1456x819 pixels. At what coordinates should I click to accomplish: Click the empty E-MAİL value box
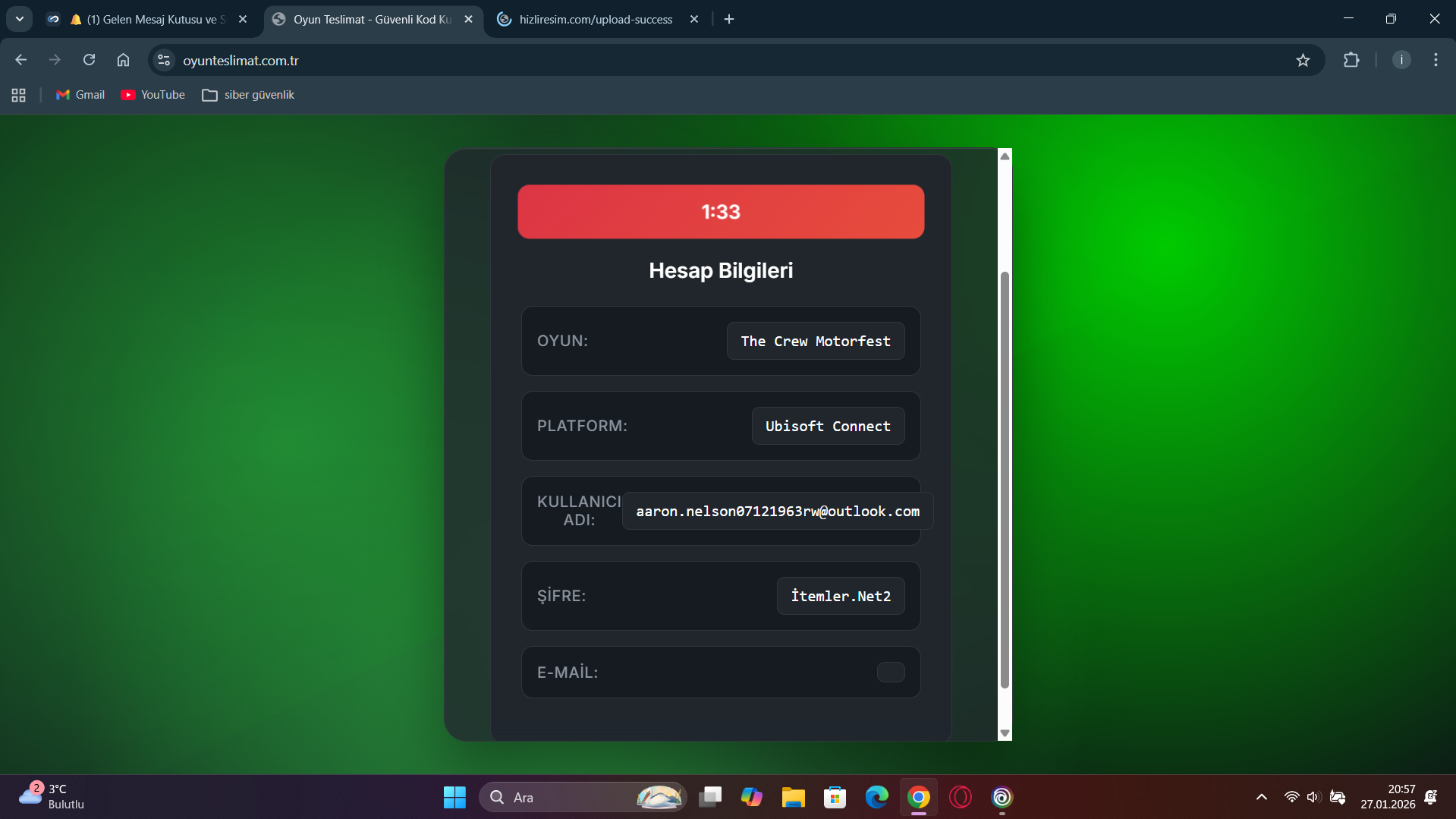coord(891,673)
